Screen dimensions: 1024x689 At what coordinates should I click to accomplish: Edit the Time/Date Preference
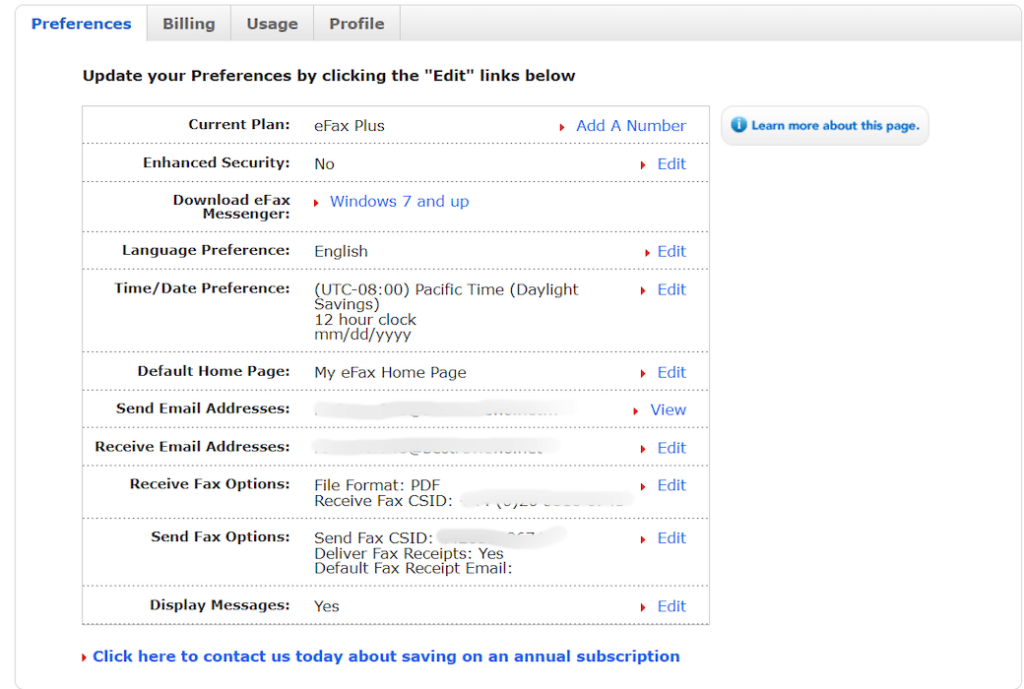(671, 289)
